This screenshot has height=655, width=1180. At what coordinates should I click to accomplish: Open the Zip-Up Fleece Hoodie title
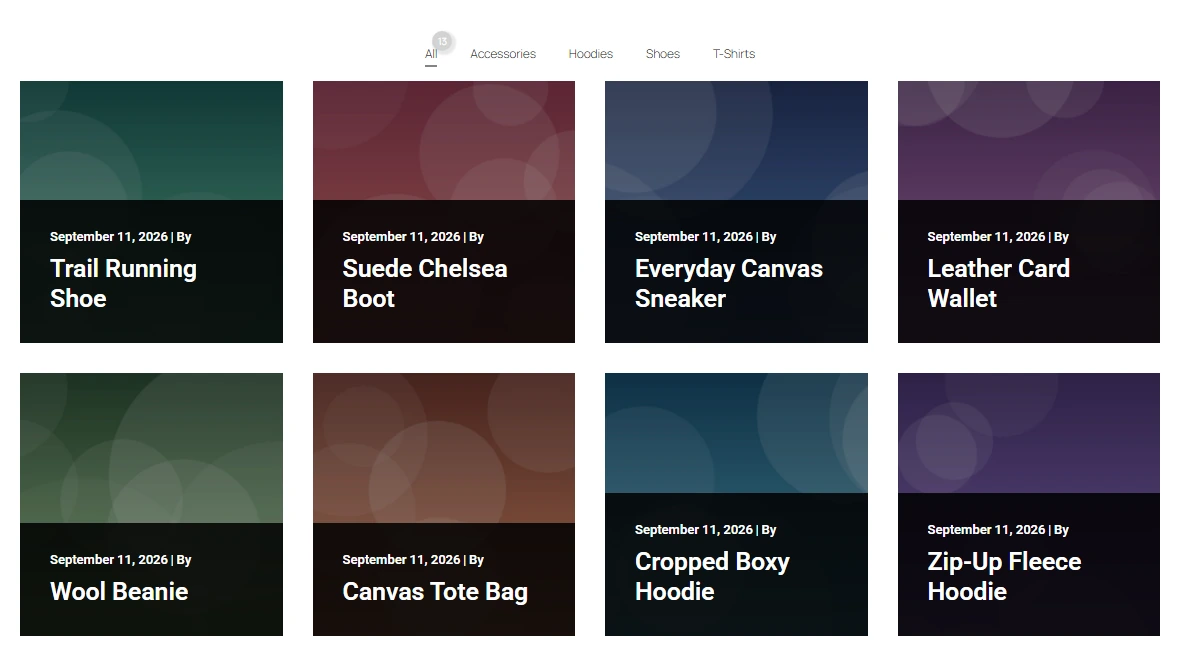1004,577
